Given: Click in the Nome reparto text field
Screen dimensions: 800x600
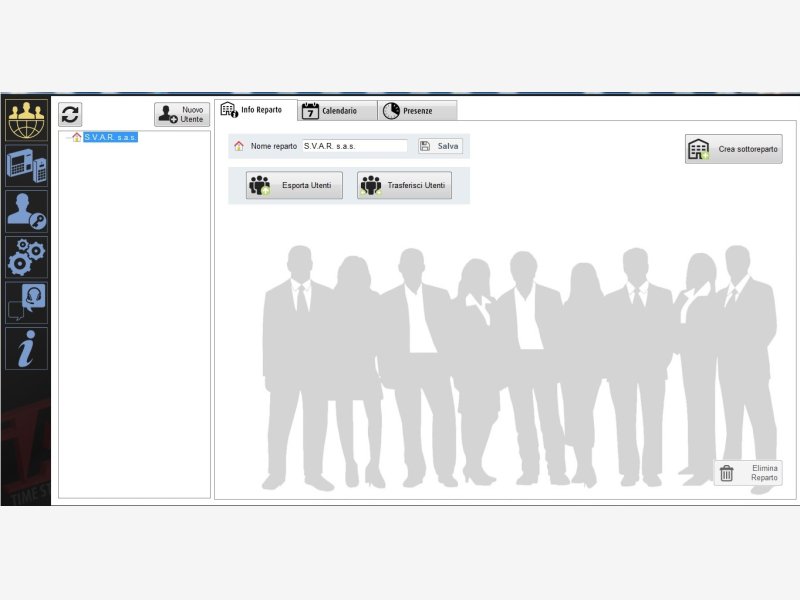Looking at the screenshot, I should (x=354, y=146).
